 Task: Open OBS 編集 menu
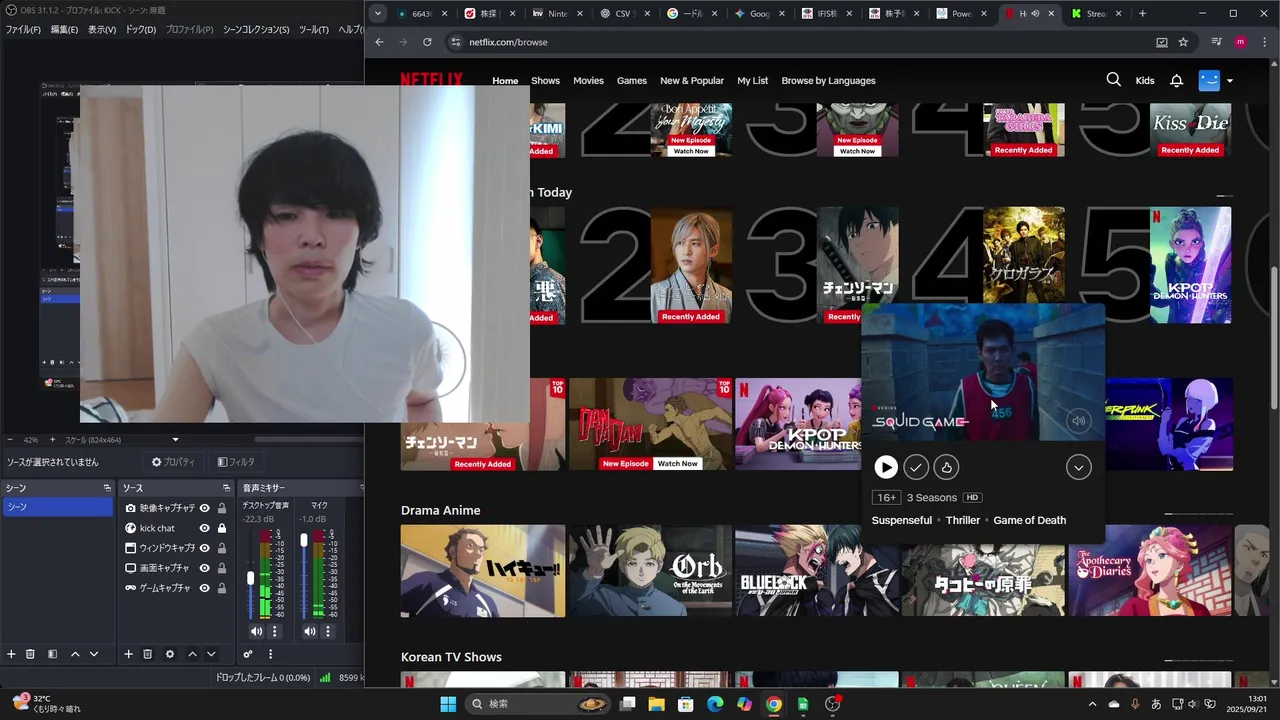tap(64, 30)
